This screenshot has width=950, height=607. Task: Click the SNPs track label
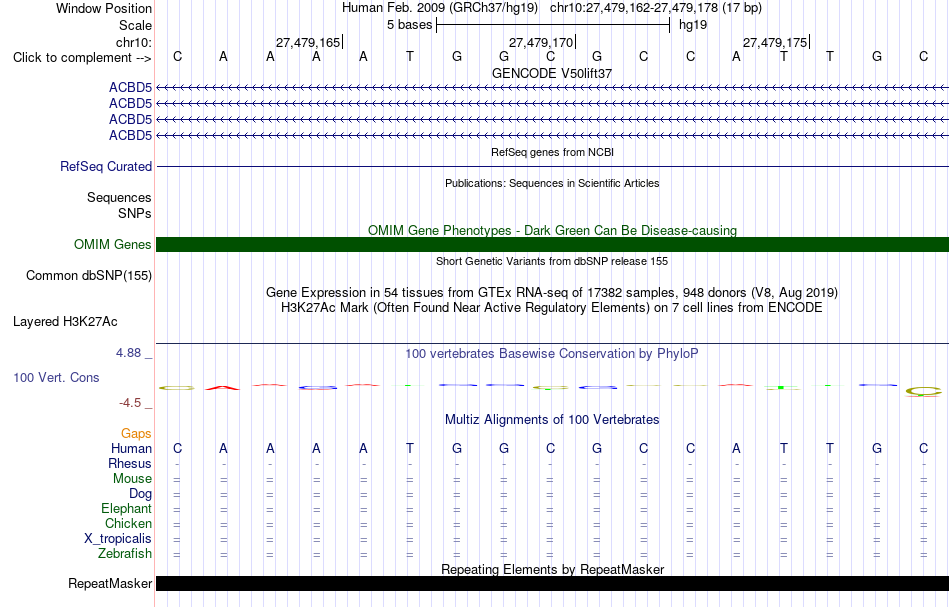coord(135,213)
